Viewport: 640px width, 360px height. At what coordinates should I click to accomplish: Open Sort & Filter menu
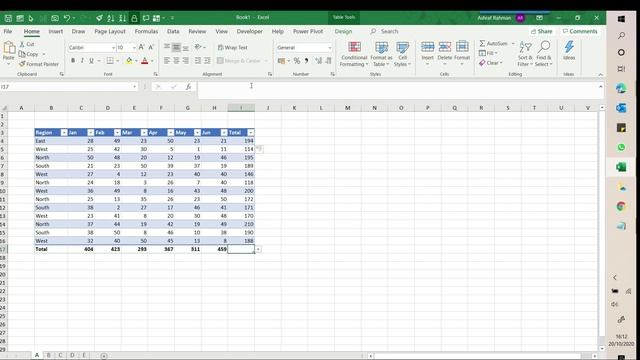(x=525, y=54)
